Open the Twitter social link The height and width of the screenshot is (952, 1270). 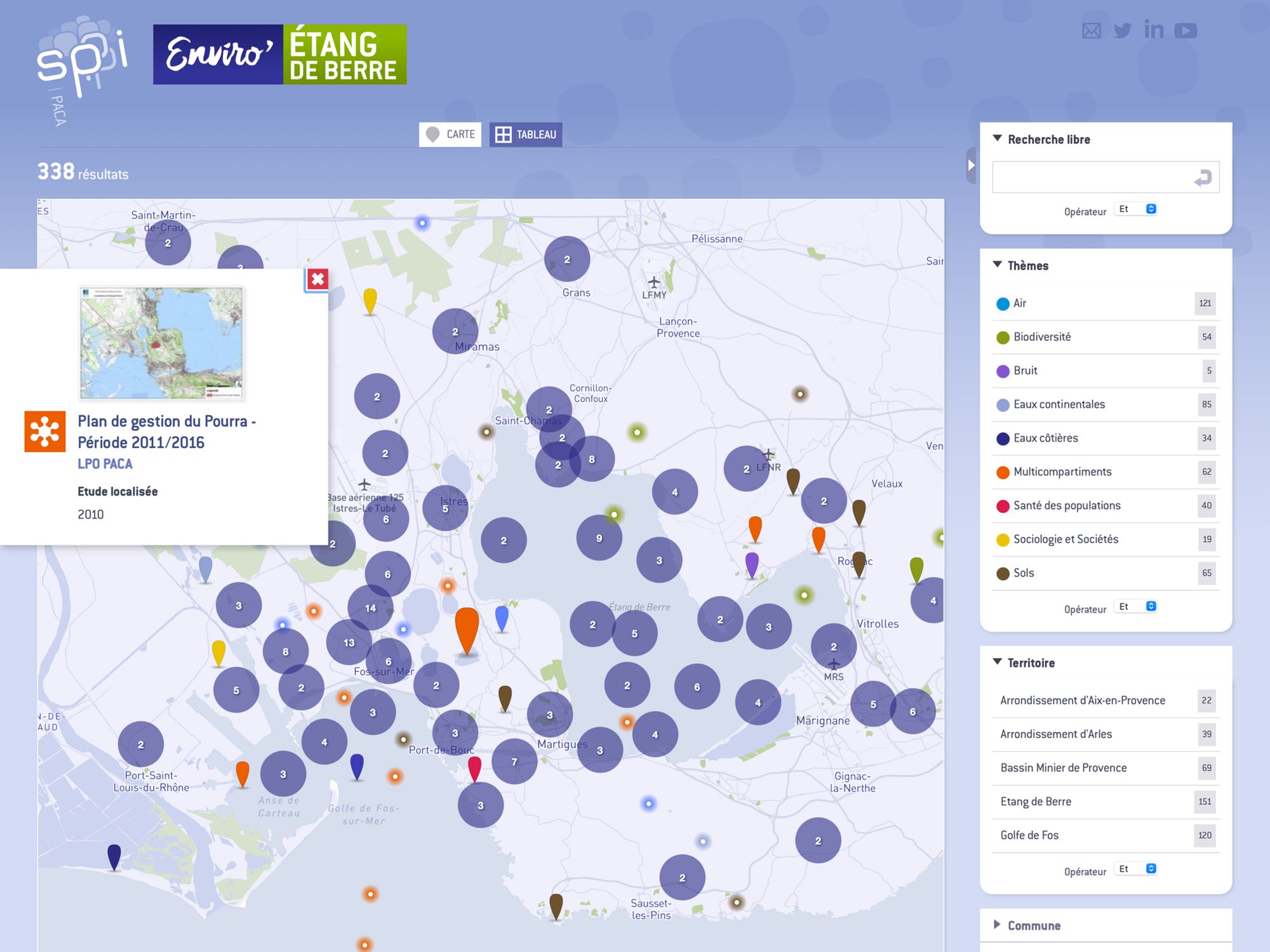pos(1122,30)
